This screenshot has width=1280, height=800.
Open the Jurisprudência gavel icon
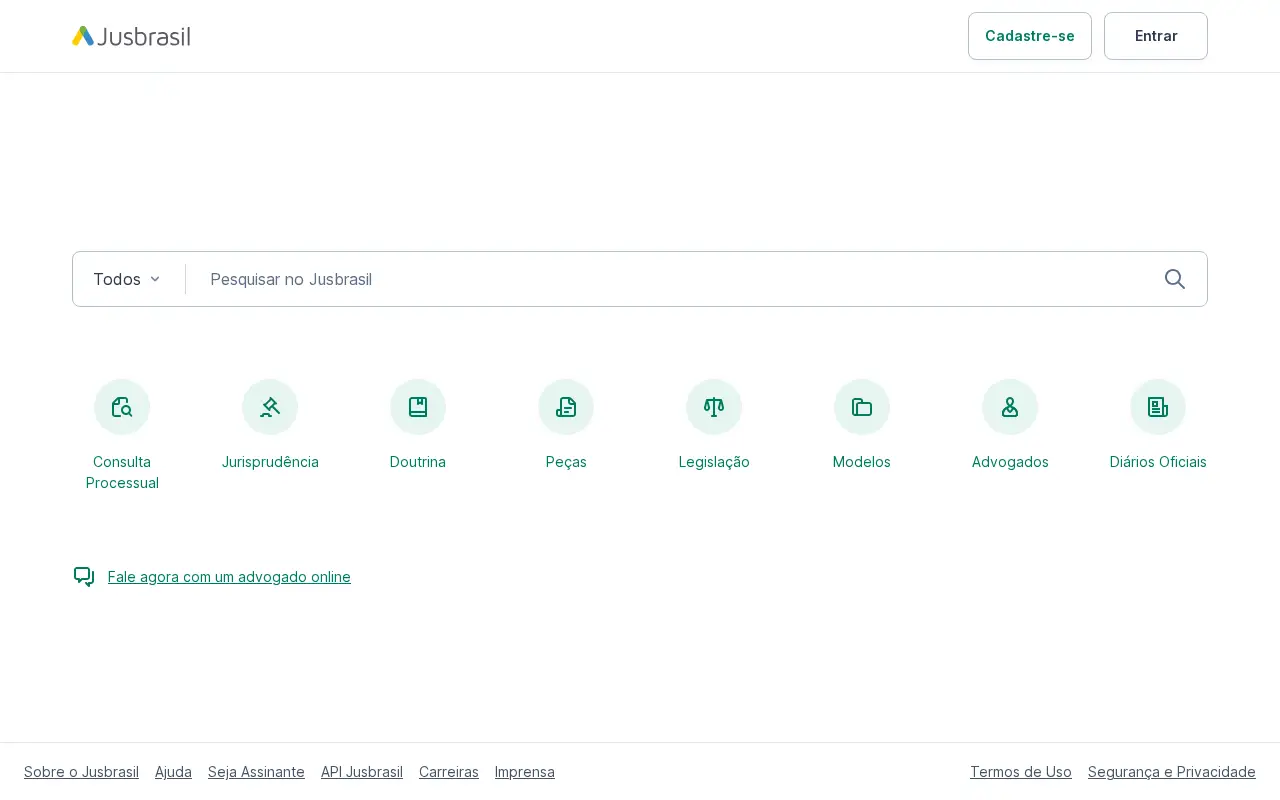[x=270, y=407]
